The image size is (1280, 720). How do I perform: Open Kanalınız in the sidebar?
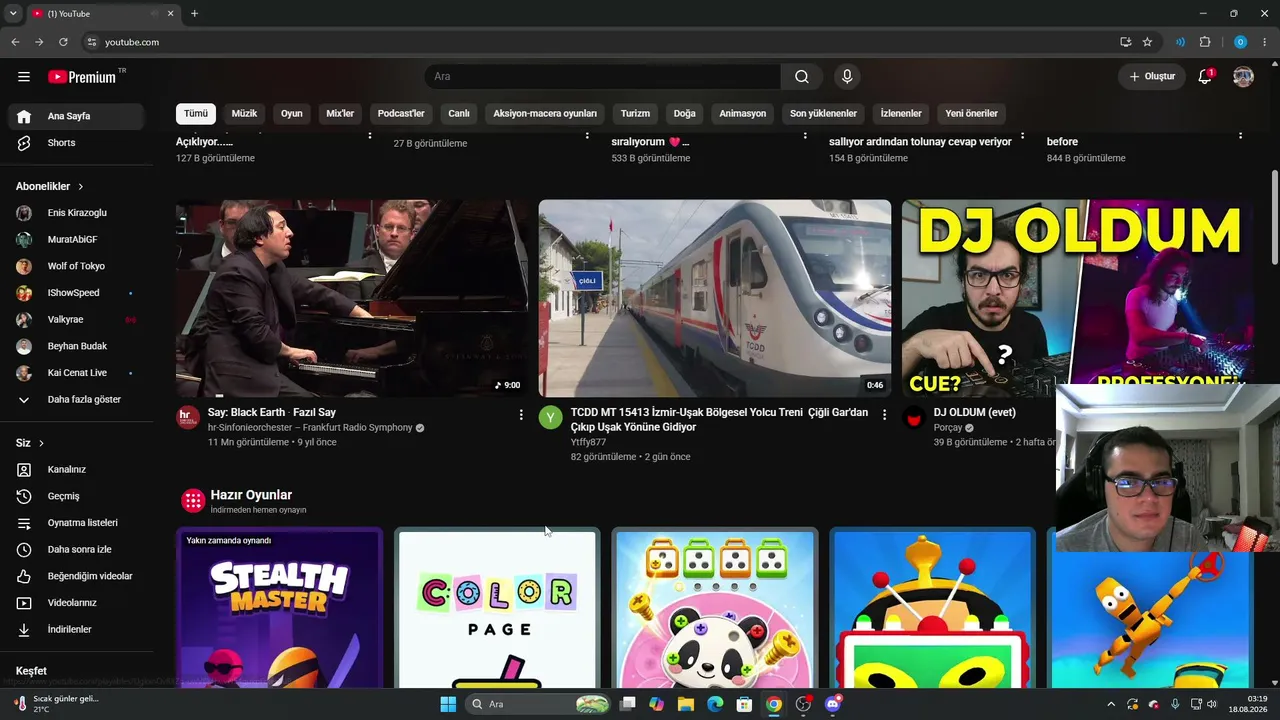tap(76, 470)
